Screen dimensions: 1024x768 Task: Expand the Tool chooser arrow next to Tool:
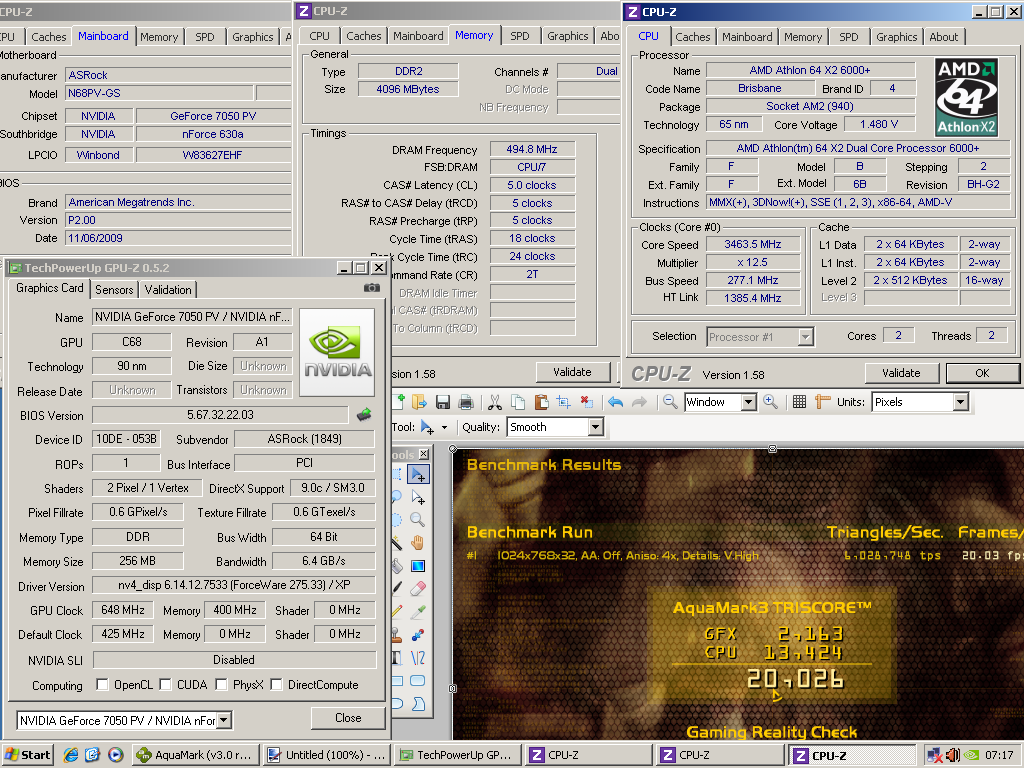(445, 428)
